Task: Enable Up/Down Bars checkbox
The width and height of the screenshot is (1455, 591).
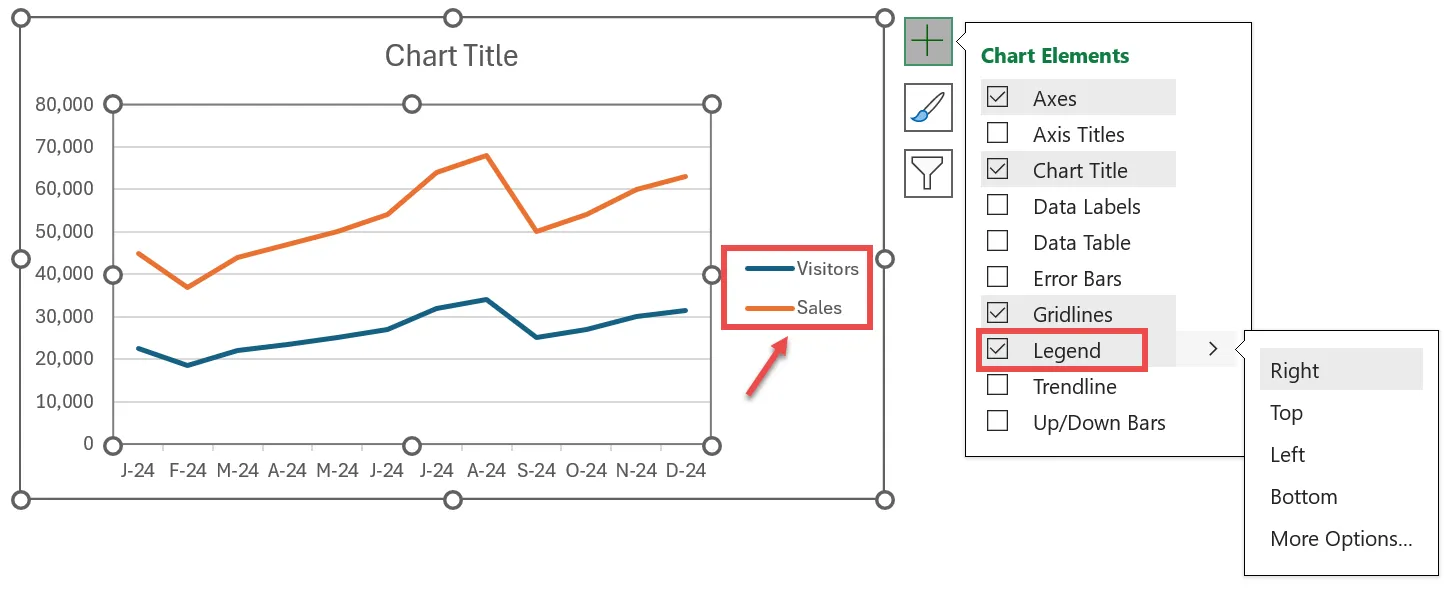Action: [x=997, y=422]
